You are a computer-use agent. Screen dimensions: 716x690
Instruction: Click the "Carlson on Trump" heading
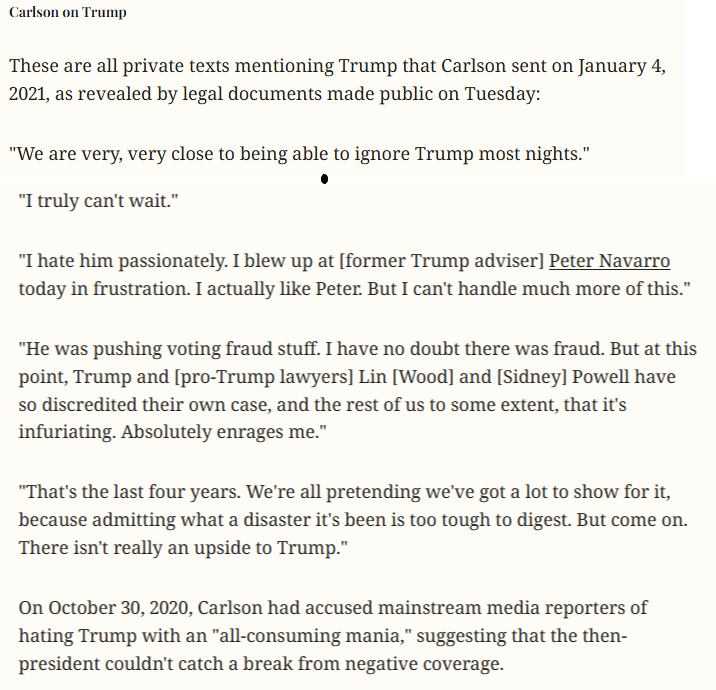click(x=68, y=12)
